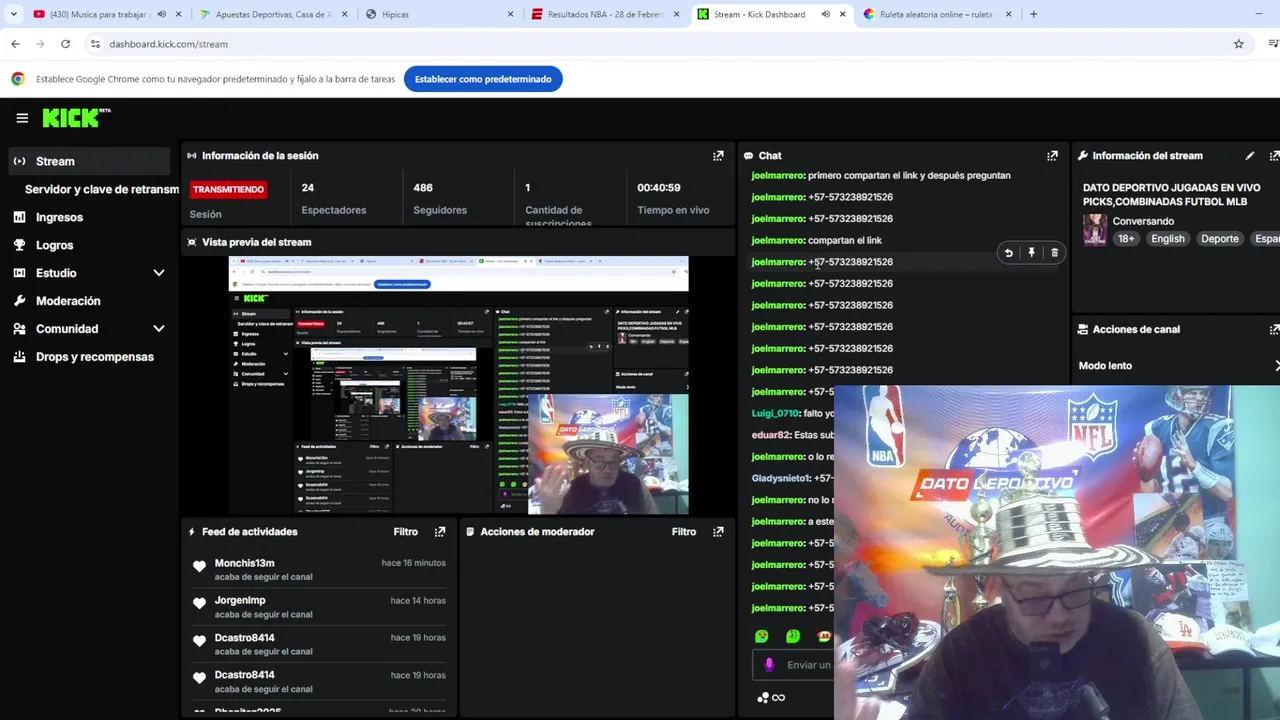The image size is (1280, 720).
Task: Bookmark this page with the star icon
Action: [1238, 44]
